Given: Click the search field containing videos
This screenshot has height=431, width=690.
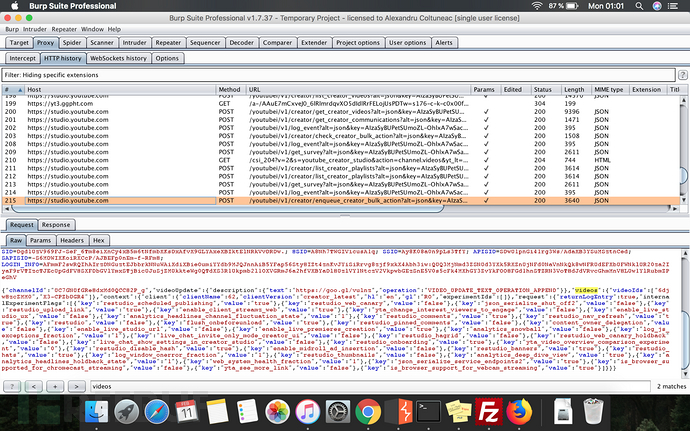Looking at the screenshot, I should 370,387.
